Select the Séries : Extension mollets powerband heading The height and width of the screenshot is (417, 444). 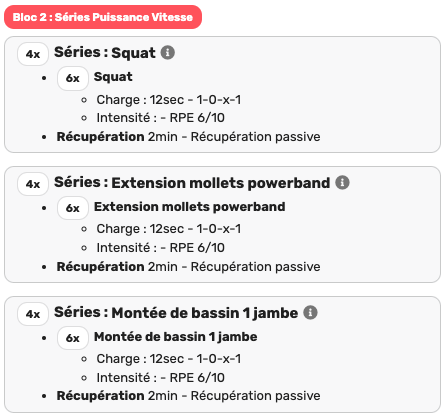[x=192, y=183]
